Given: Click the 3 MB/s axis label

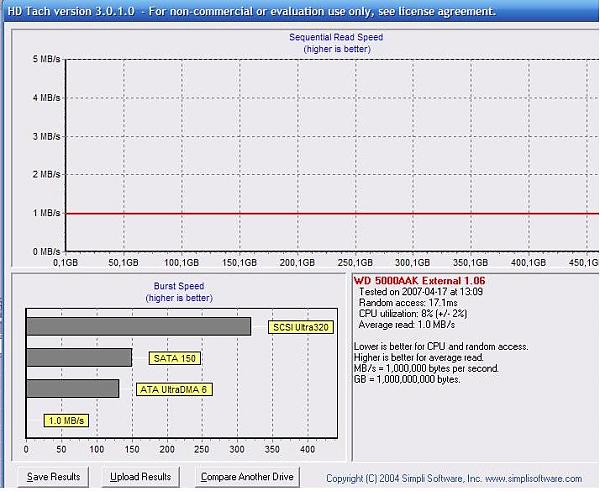Looking at the screenshot, I should click(46, 136).
